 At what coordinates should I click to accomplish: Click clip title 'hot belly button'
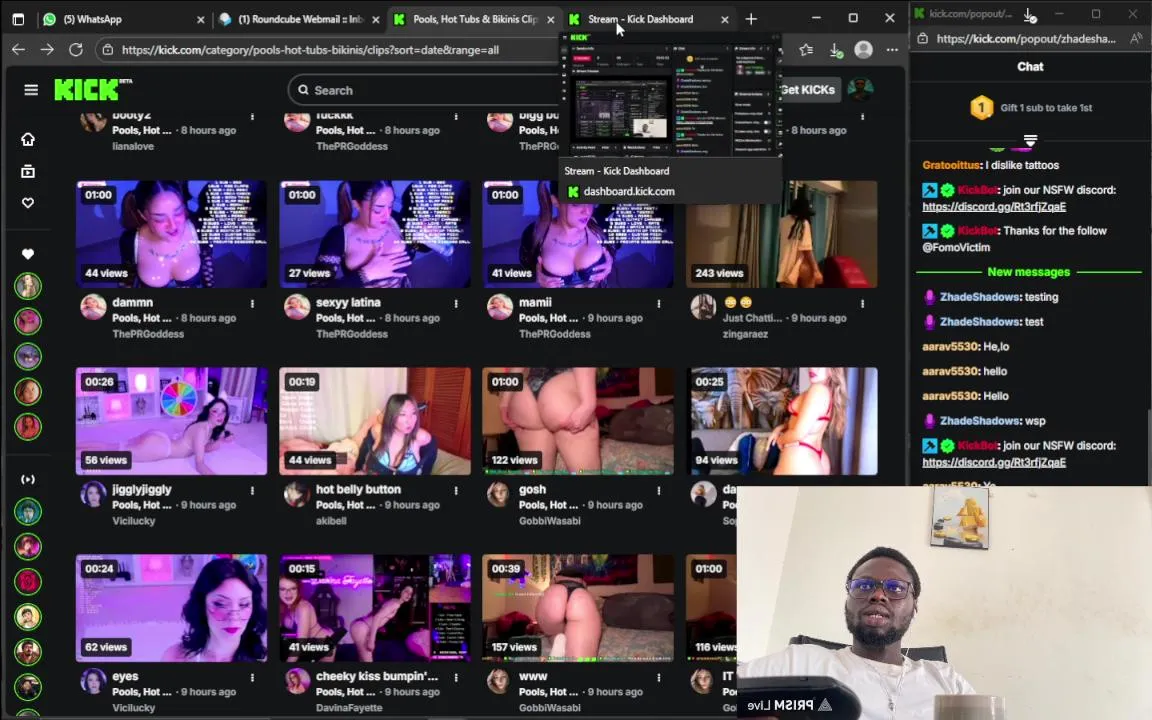(359, 489)
